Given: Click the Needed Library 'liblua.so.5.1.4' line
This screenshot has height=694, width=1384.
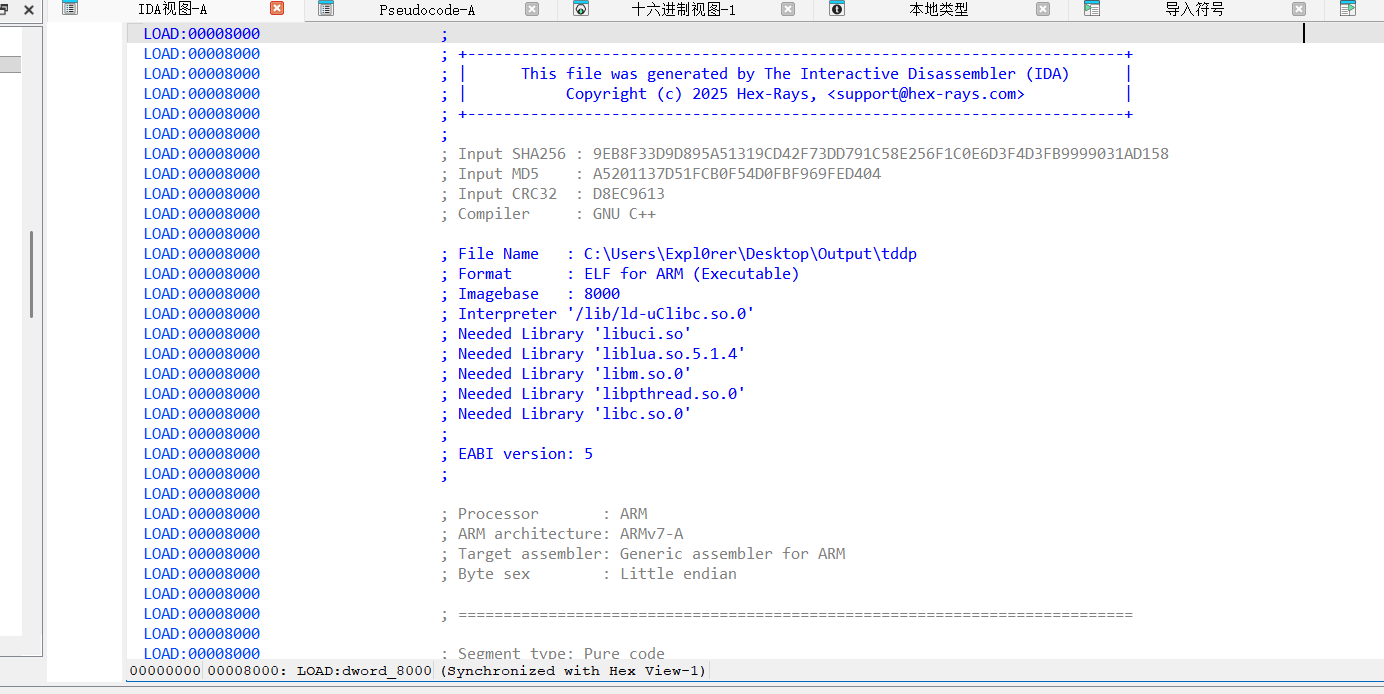Looking at the screenshot, I should pos(593,354).
